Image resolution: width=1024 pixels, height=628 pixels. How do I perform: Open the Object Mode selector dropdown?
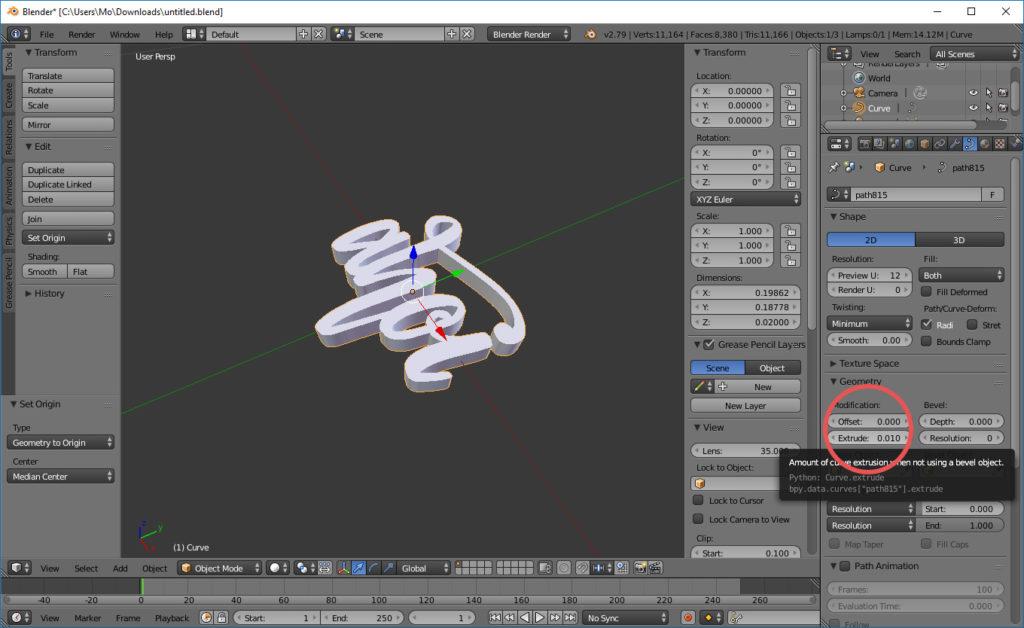(219, 568)
